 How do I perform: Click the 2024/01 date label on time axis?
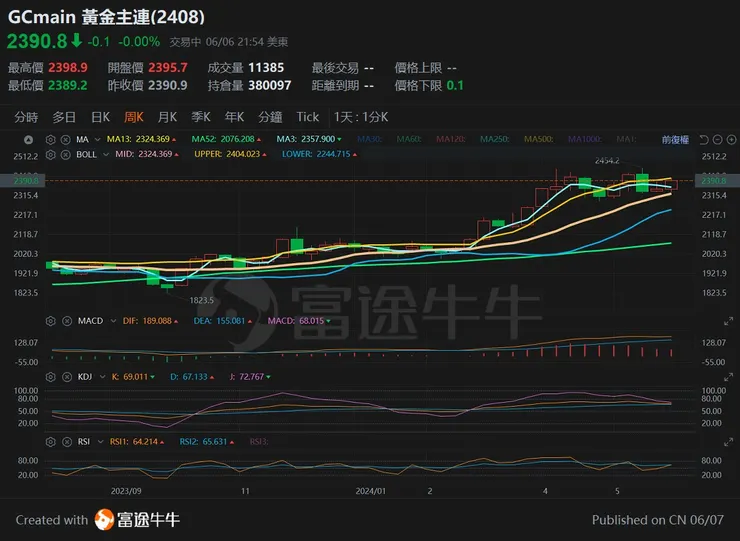[370, 491]
